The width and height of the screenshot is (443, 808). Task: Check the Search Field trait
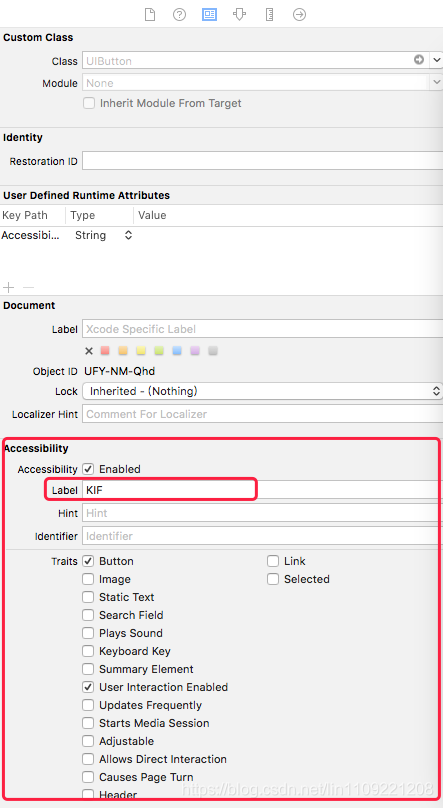(x=89, y=615)
